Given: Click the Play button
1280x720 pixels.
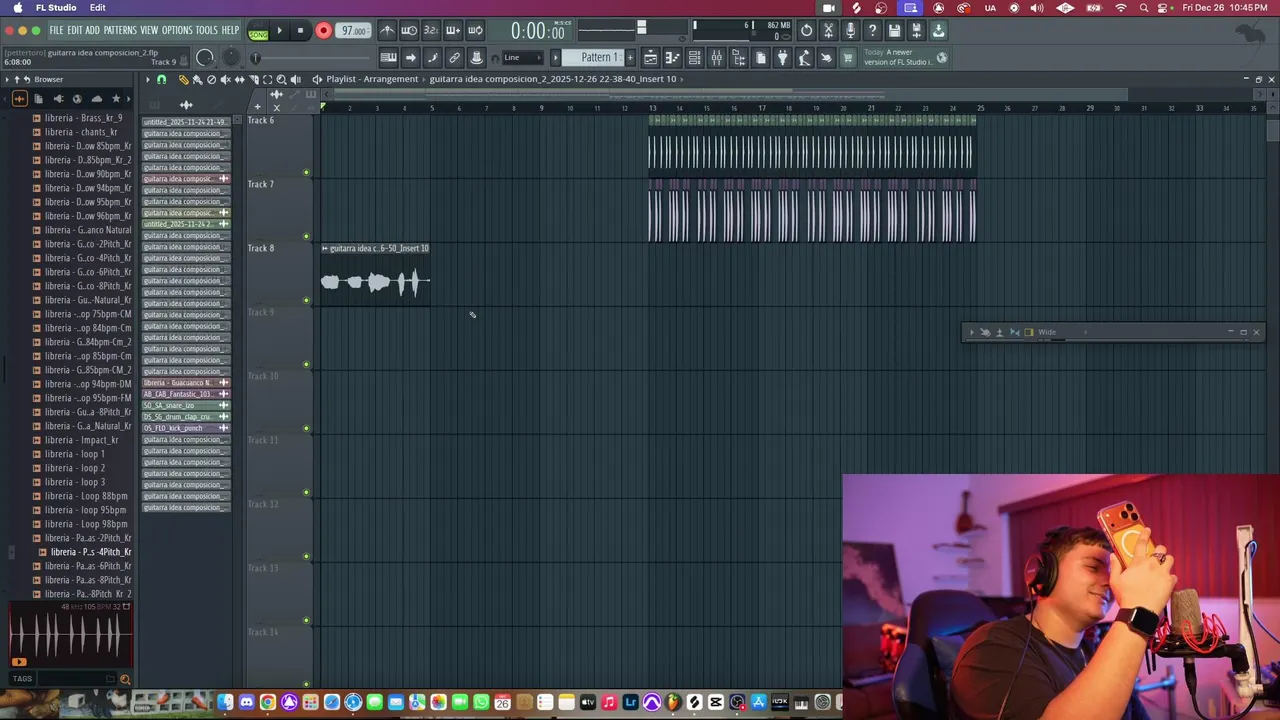Looking at the screenshot, I should click(279, 31).
